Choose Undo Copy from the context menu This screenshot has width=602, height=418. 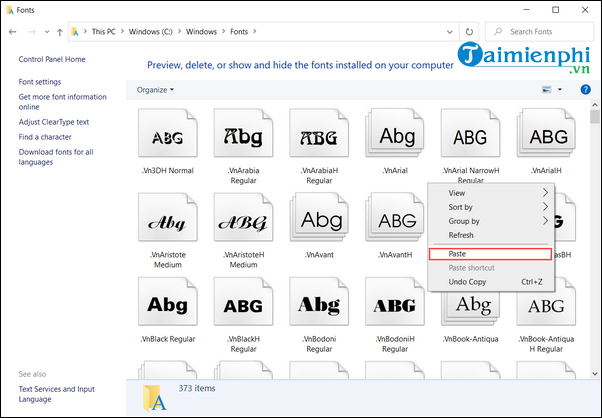[491, 282]
